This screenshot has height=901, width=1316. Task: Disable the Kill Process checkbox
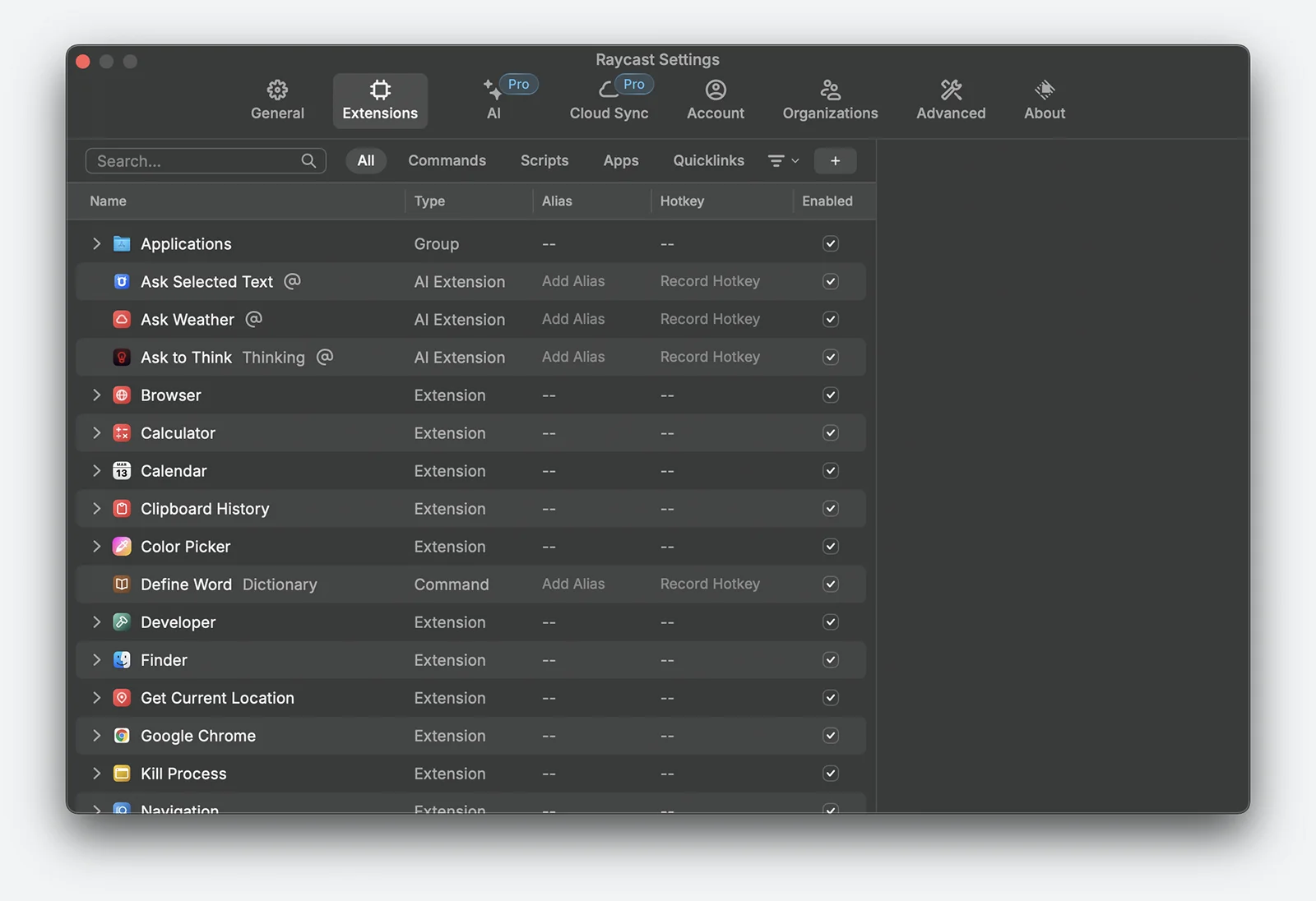coord(831,773)
